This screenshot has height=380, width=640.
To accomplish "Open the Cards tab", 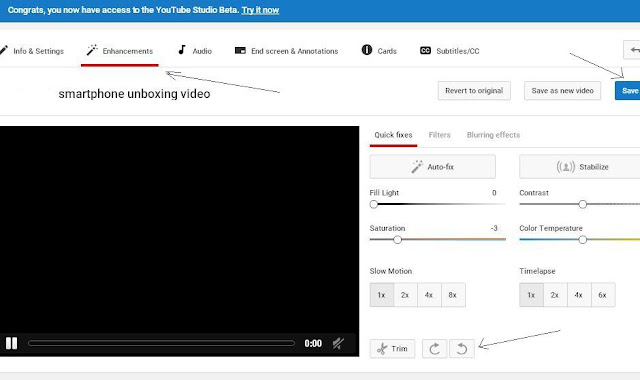I will click(379, 51).
